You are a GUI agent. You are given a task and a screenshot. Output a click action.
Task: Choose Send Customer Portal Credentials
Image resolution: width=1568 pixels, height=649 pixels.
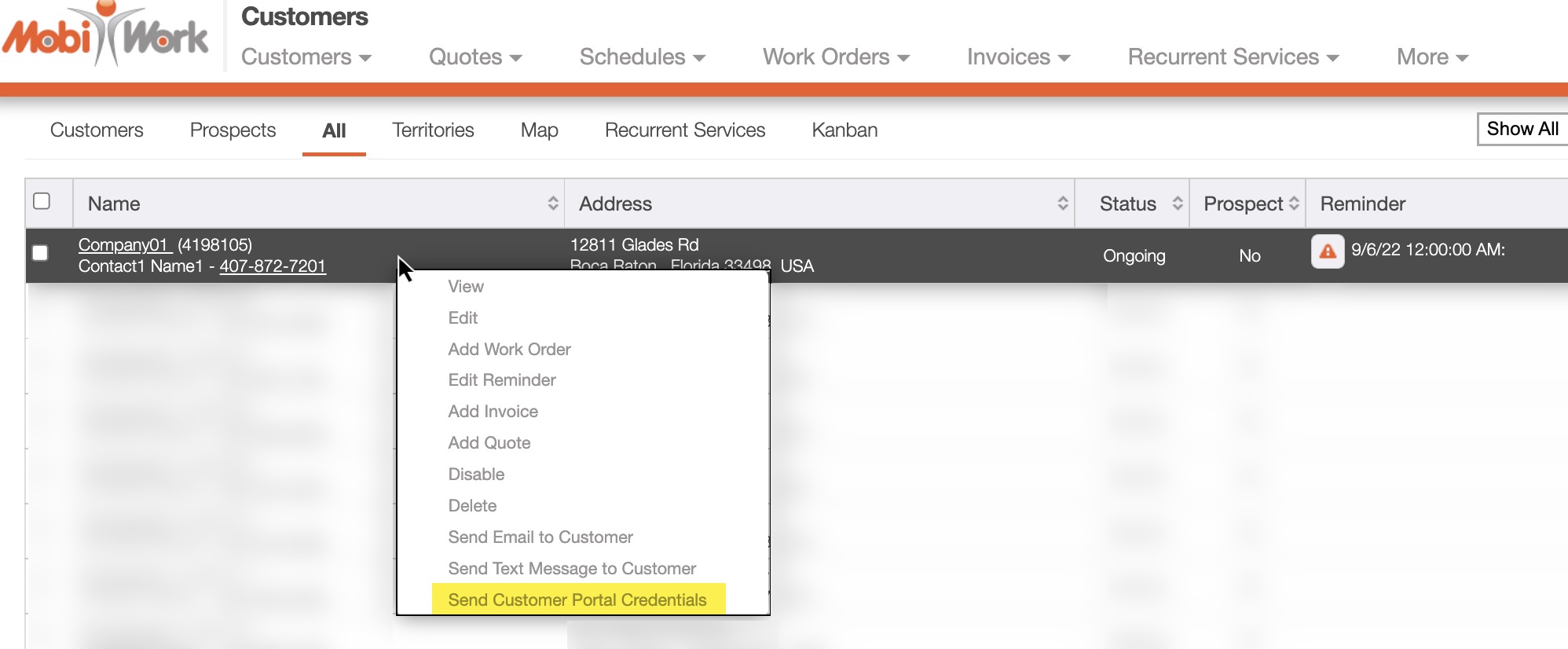point(577,599)
